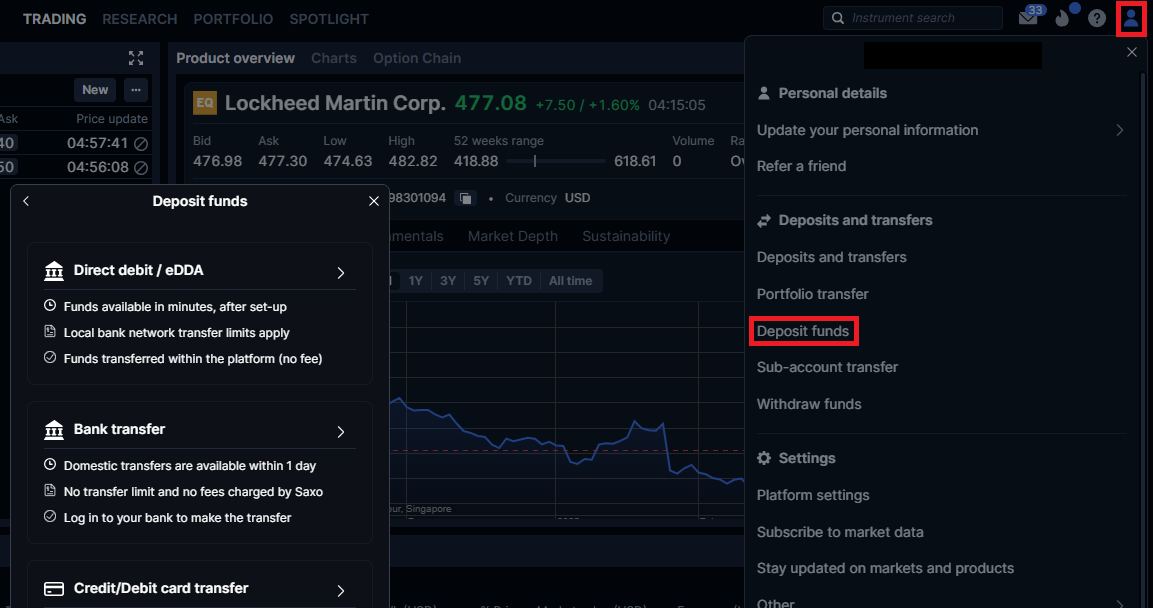This screenshot has height=608, width=1153.
Task: Go to the PORTFOLIO tab
Action: (x=233, y=19)
